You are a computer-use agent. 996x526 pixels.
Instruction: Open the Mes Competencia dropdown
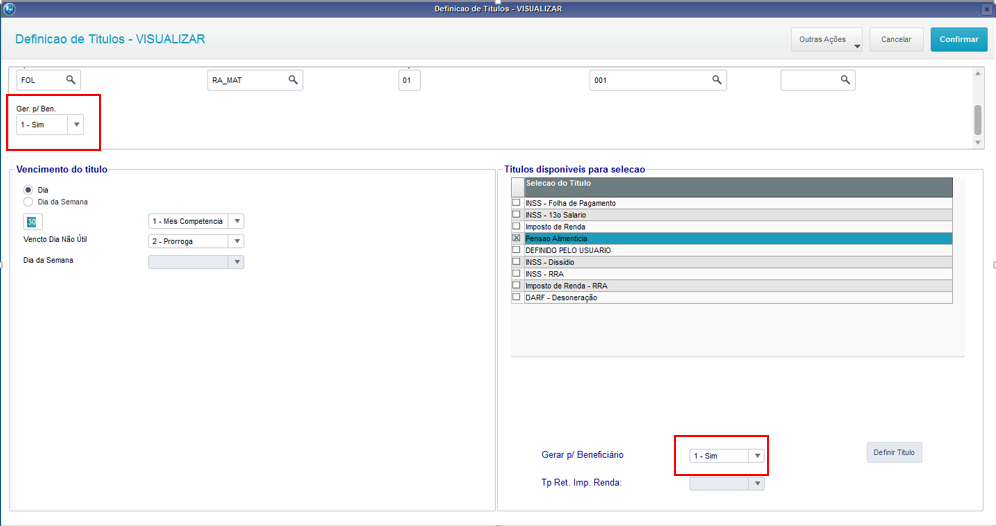click(x=237, y=221)
